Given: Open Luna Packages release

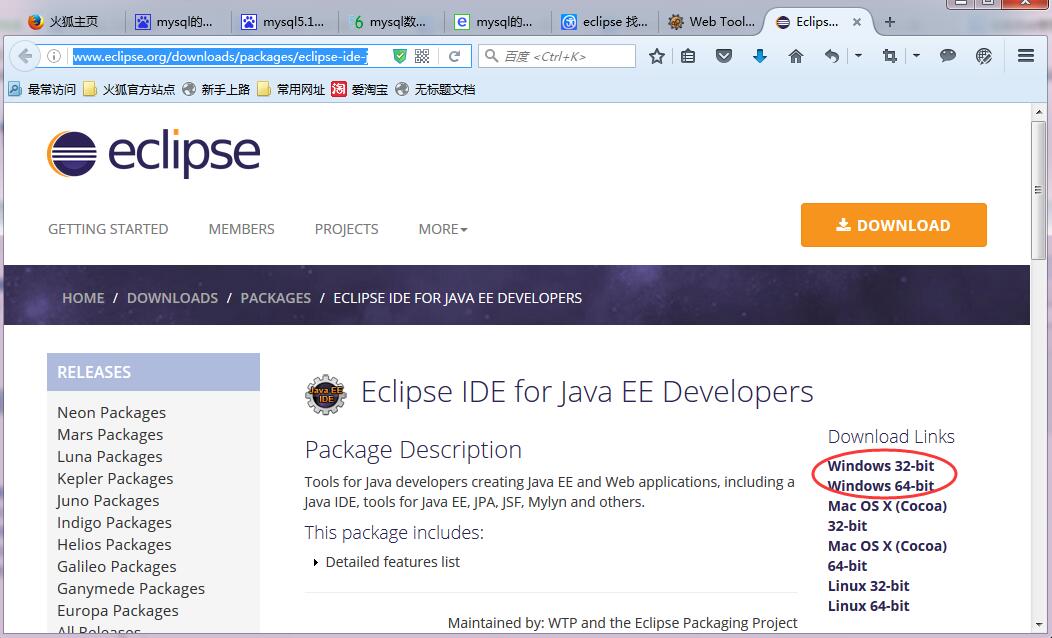Looking at the screenshot, I should tap(109, 457).
